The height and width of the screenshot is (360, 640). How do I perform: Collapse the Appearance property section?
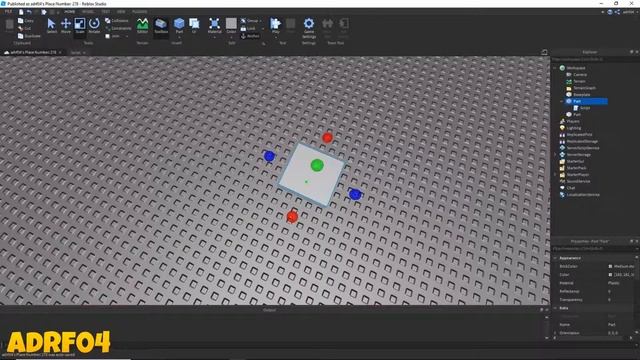click(555, 258)
